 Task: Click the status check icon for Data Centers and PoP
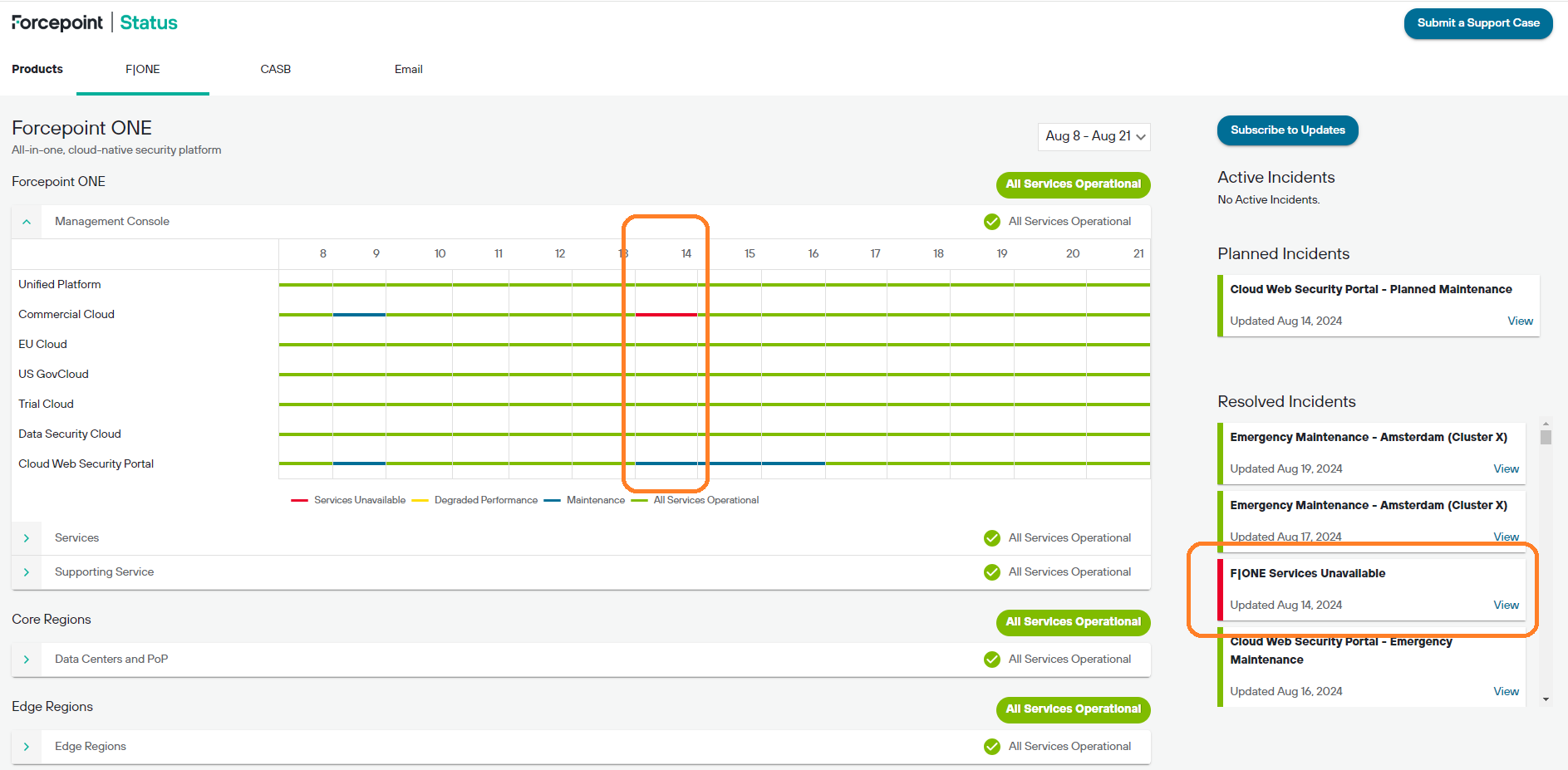(991, 659)
